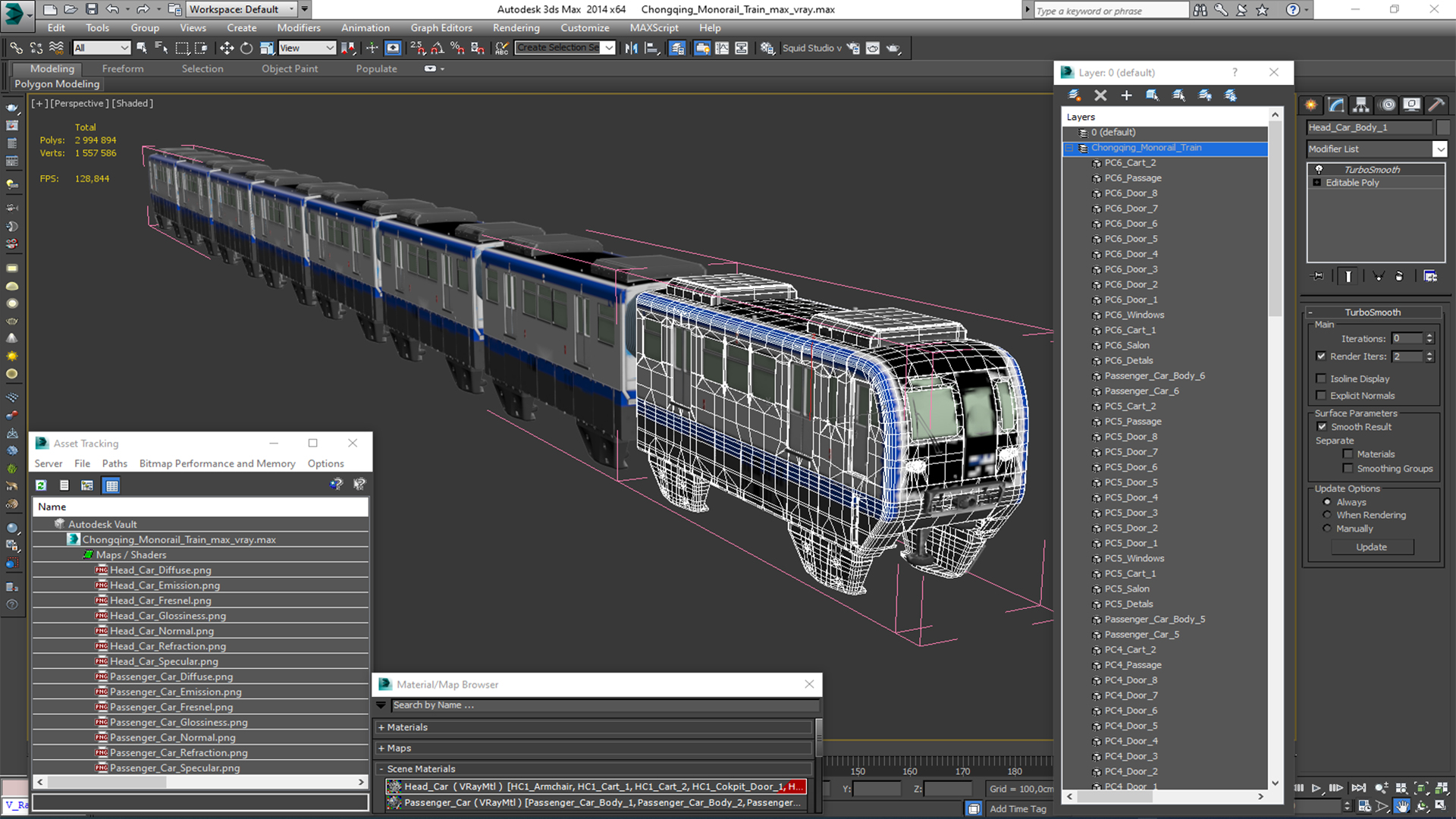
Task: Delete layer with the X icon
Action: coord(1100,95)
